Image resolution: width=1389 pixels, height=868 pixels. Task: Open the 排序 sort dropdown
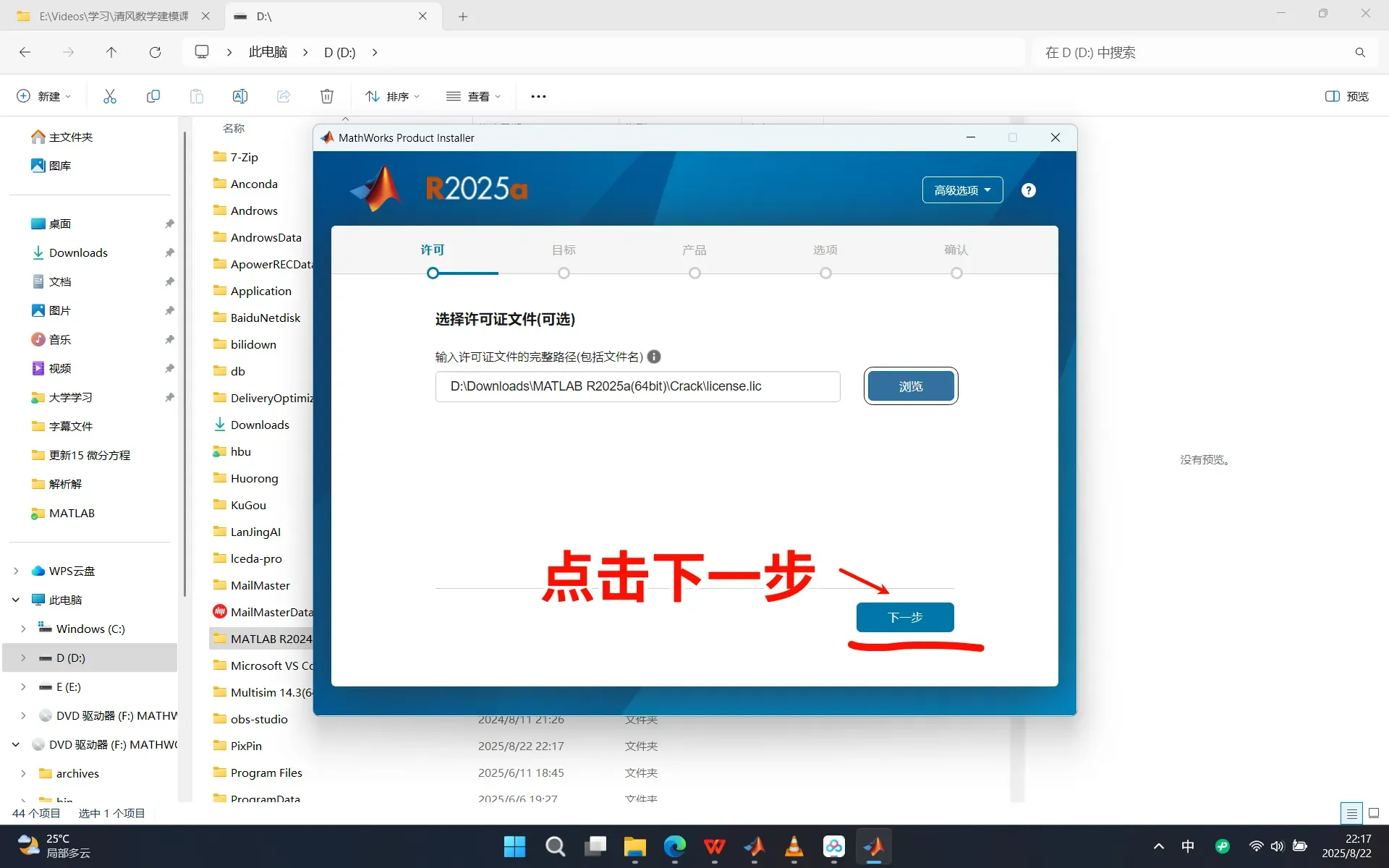393,96
